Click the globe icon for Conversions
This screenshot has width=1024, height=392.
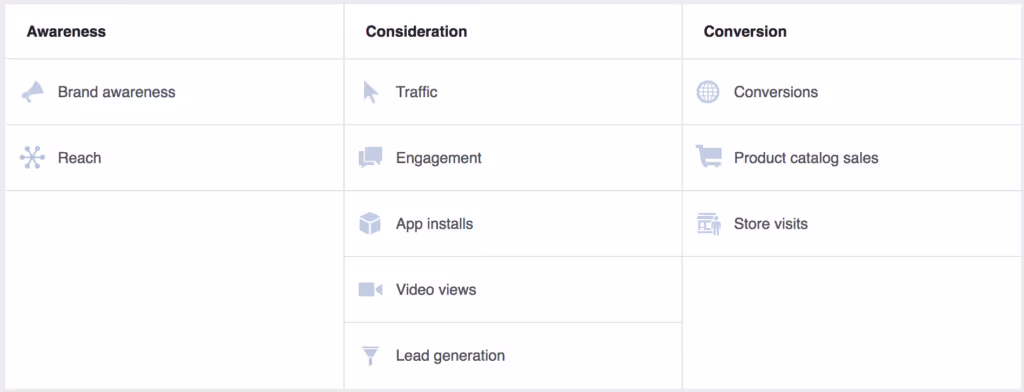[708, 92]
